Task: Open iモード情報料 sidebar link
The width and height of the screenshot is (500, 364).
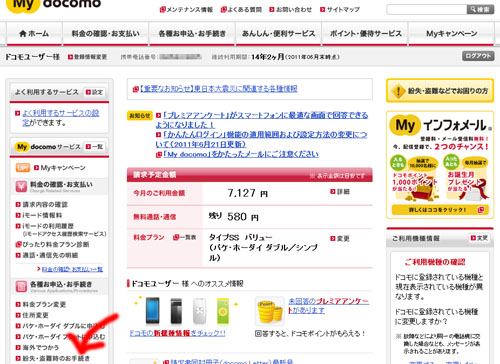Action: (39, 215)
